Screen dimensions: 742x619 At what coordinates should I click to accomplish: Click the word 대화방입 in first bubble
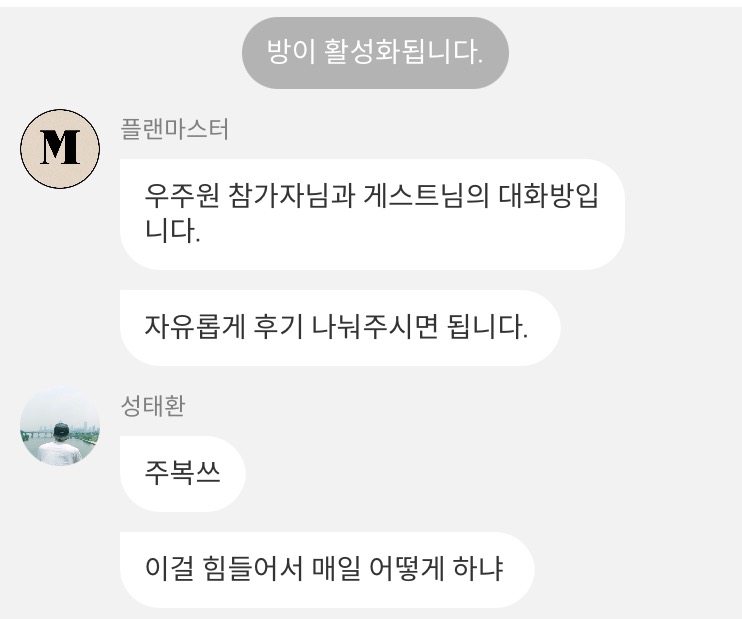pyautogui.click(x=548, y=195)
